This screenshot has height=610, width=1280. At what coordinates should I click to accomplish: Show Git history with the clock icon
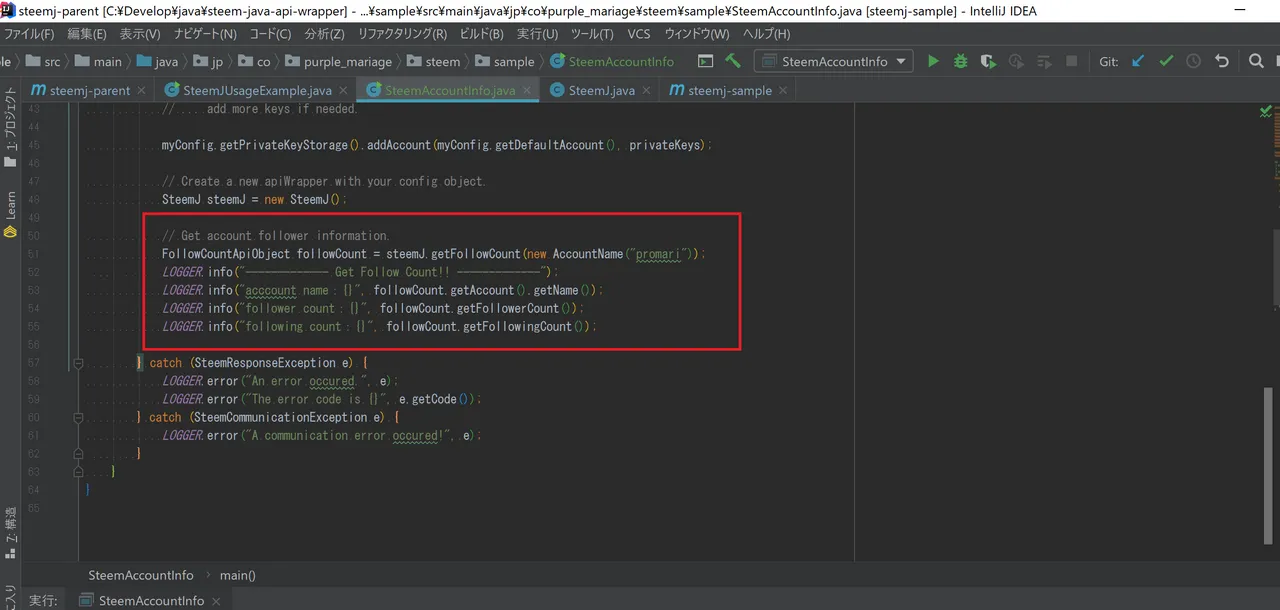click(x=1193, y=61)
